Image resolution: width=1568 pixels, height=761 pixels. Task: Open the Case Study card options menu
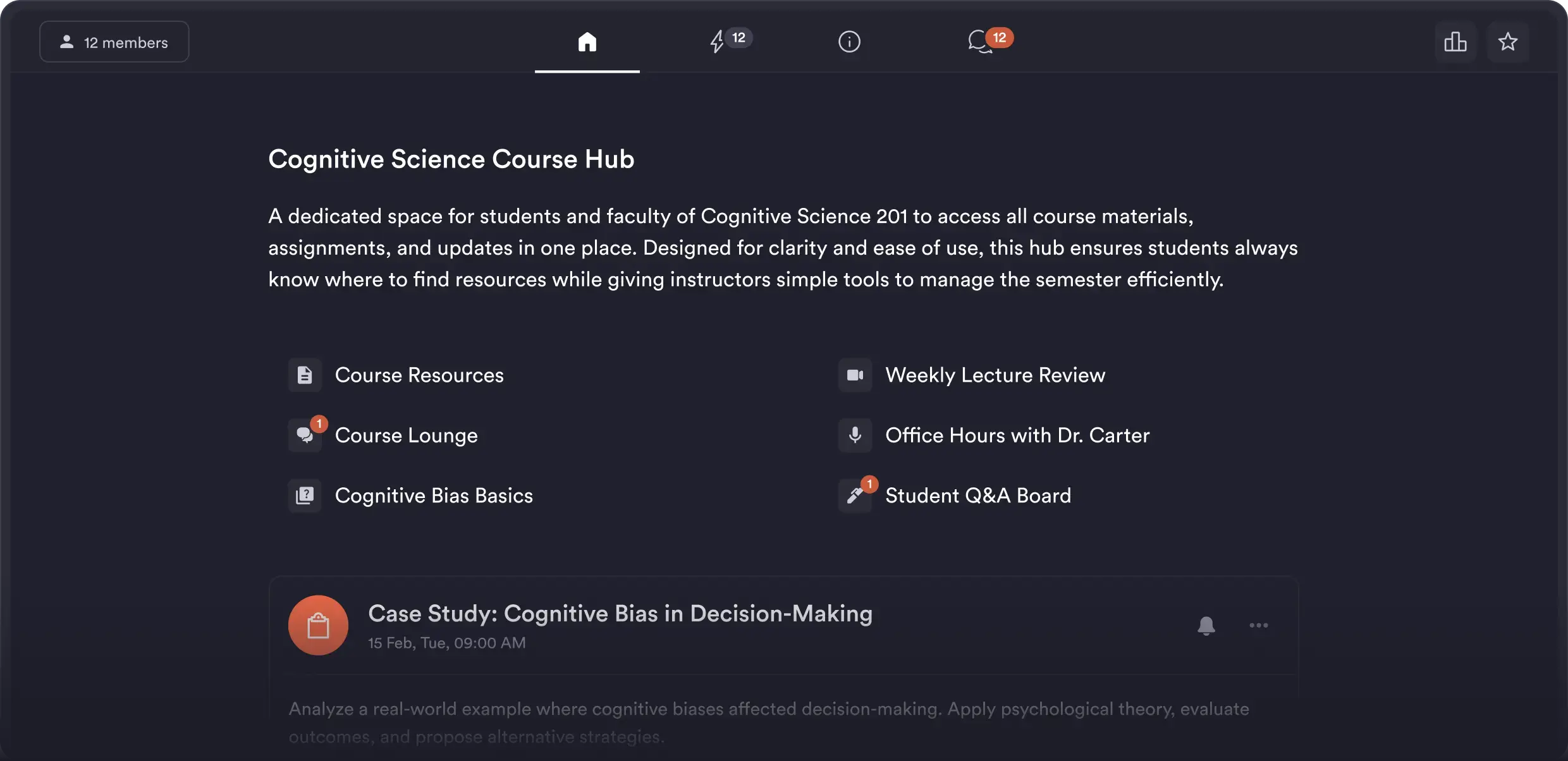[x=1259, y=626]
